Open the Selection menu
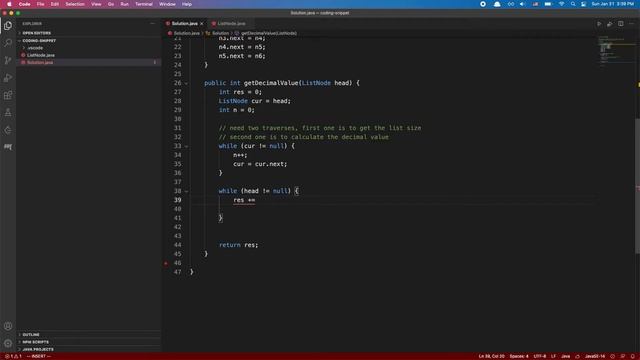This screenshot has height=360, width=640. point(75,4)
